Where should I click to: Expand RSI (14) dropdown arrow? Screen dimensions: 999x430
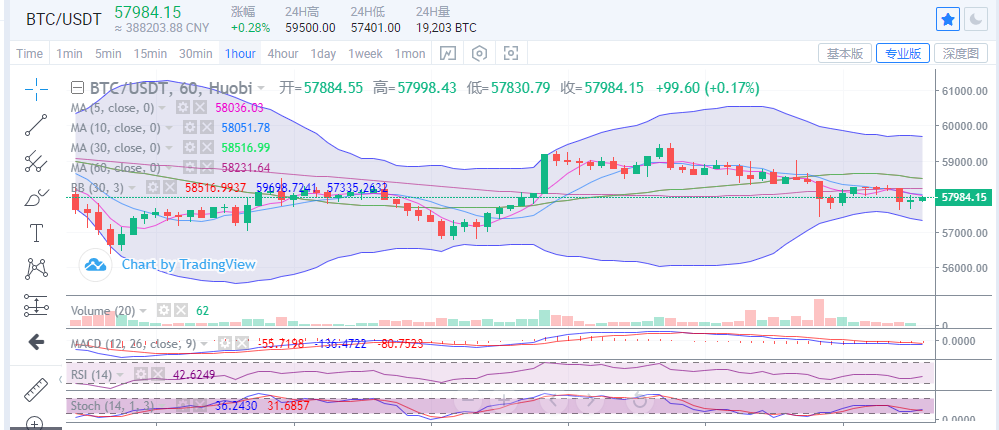120,375
